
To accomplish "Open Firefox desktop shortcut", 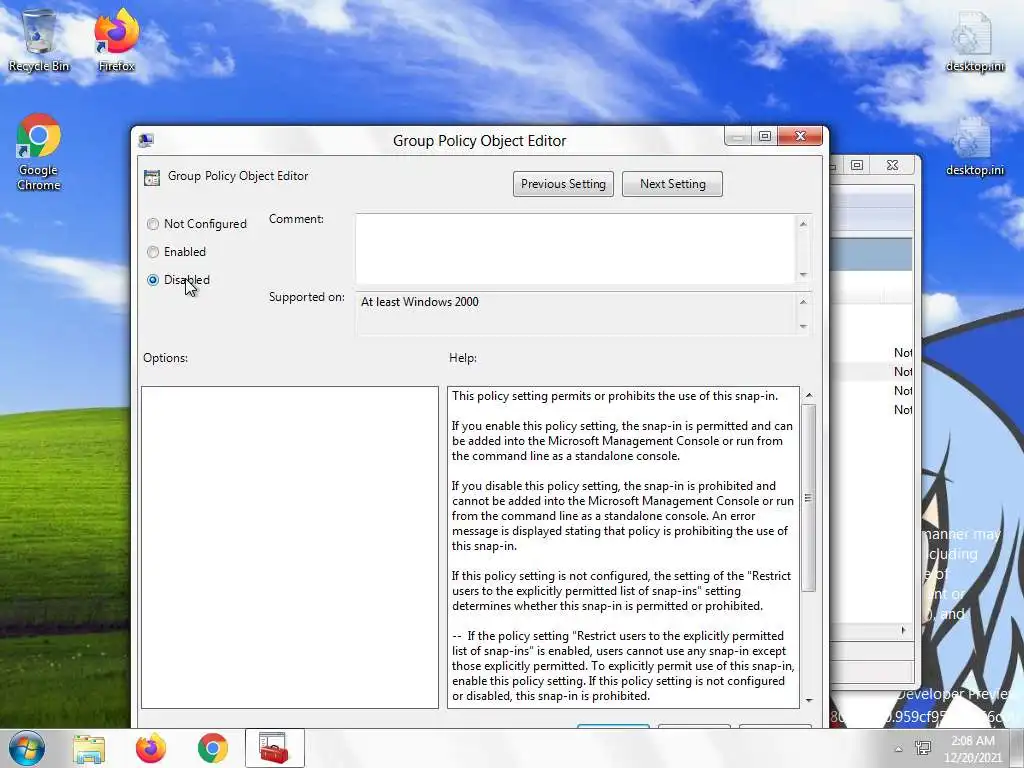I will point(116,39).
